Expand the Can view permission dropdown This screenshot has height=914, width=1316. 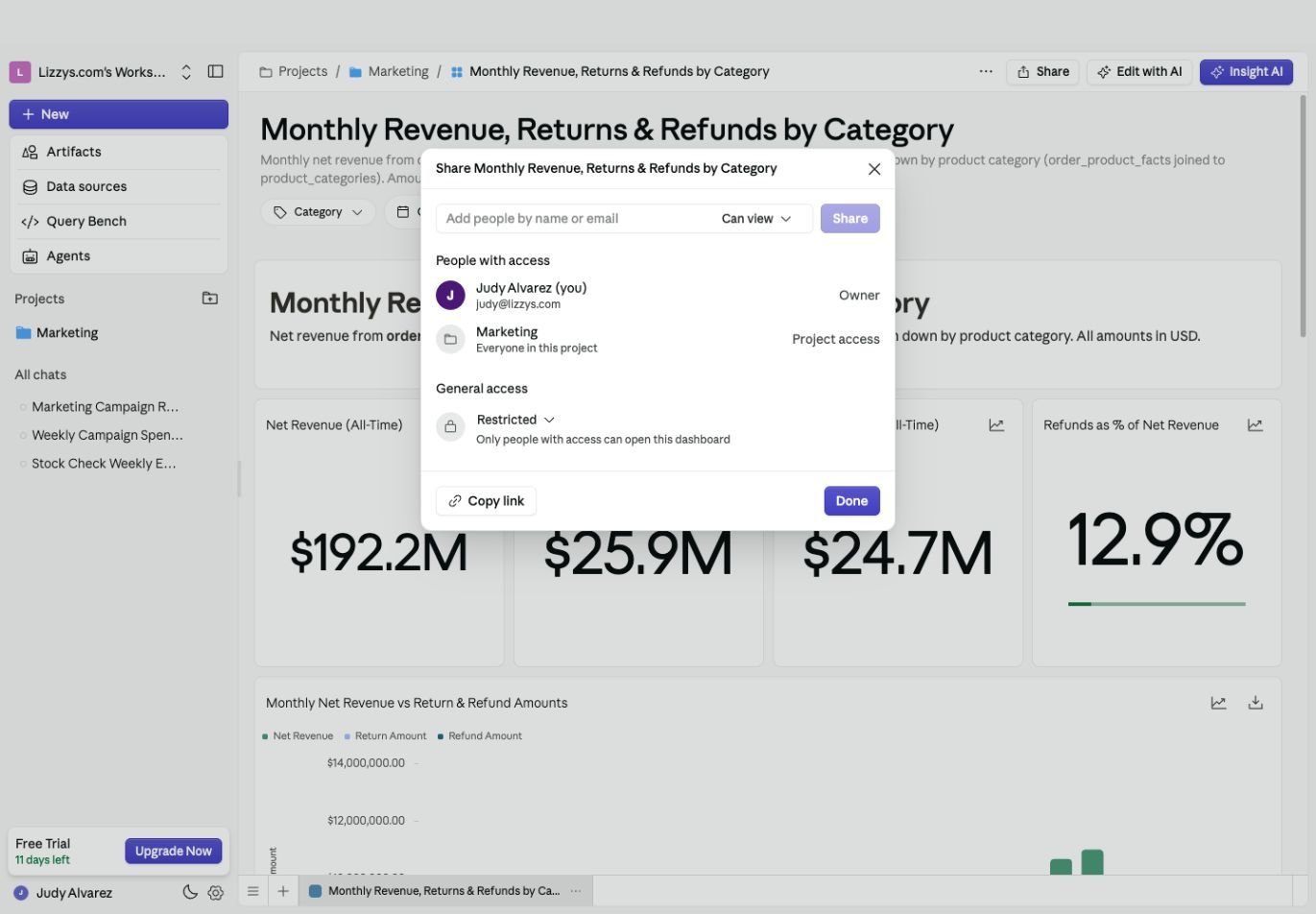click(756, 219)
